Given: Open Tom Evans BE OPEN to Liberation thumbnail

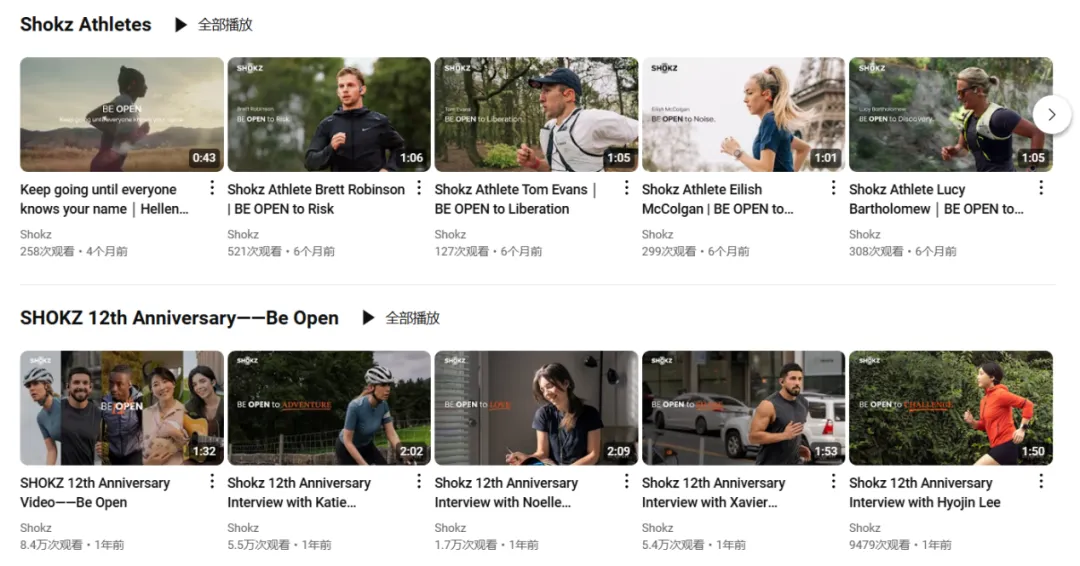Looking at the screenshot, I should coord(537,114).
